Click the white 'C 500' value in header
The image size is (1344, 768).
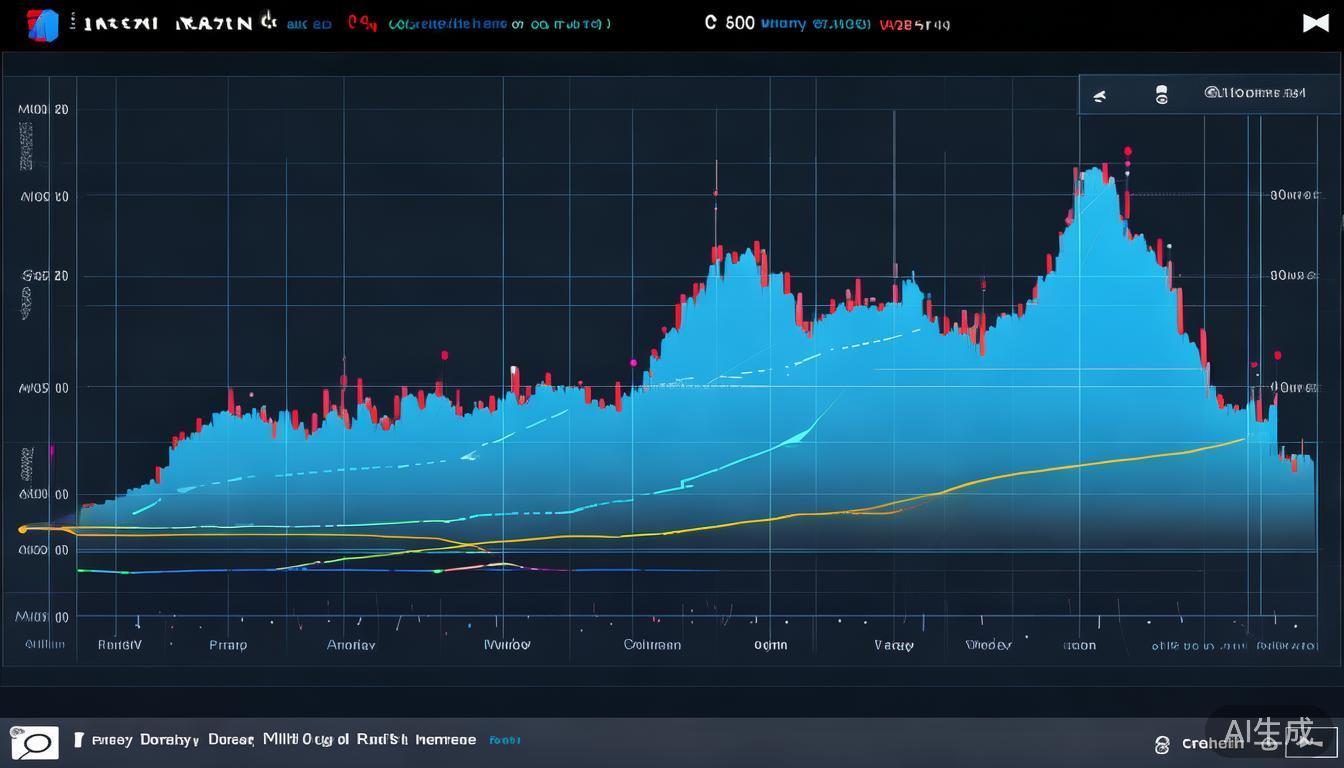729,23
